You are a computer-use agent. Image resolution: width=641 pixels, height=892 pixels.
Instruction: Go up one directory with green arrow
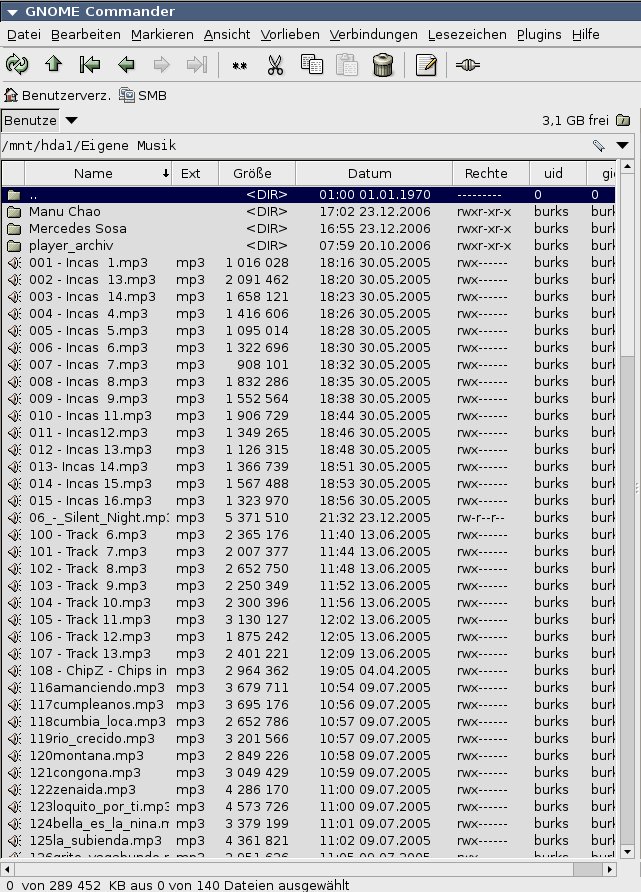[x=53, y=64]
